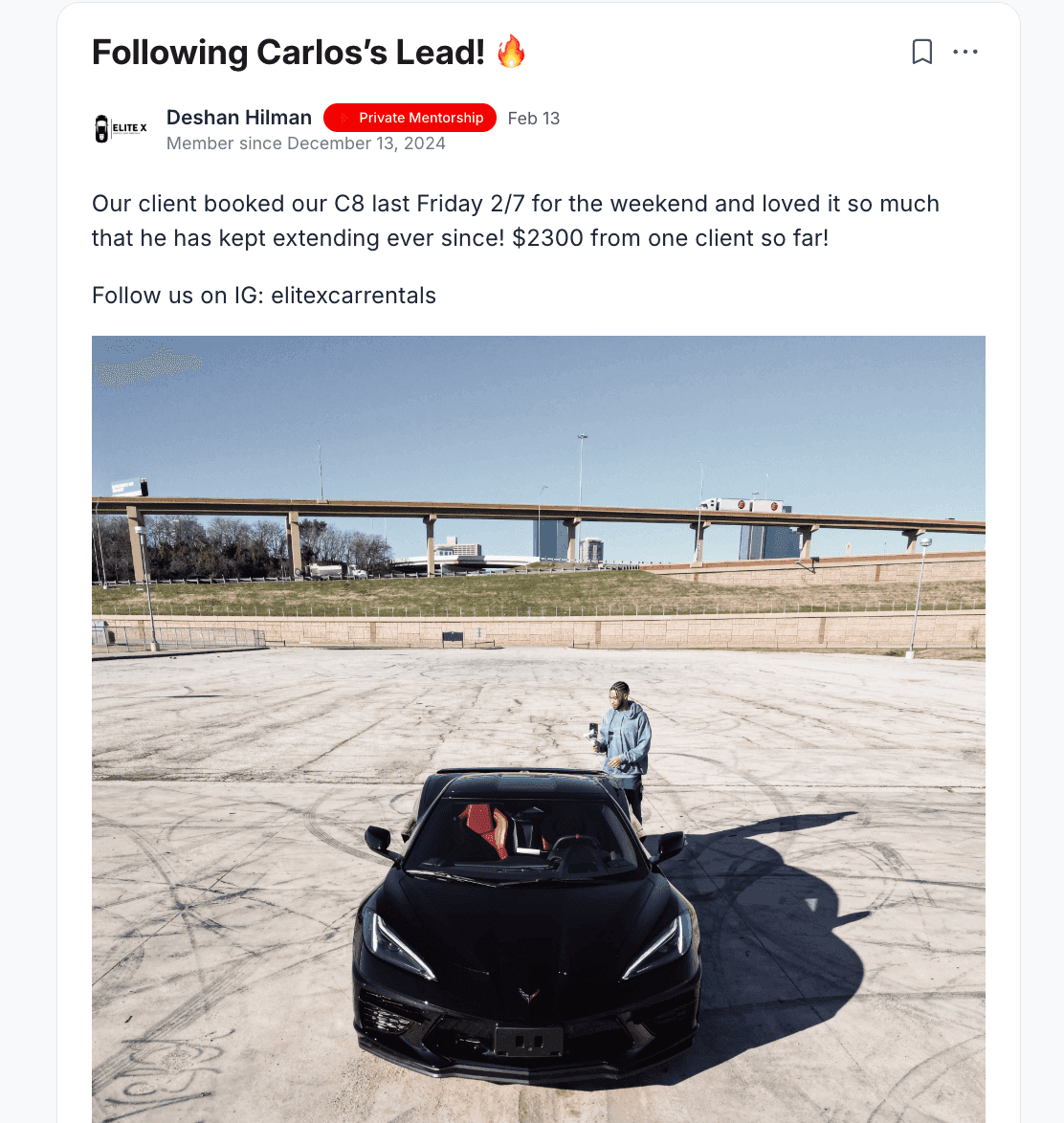
Task: Open the attached Corvette photo
Action: [538, 729]
